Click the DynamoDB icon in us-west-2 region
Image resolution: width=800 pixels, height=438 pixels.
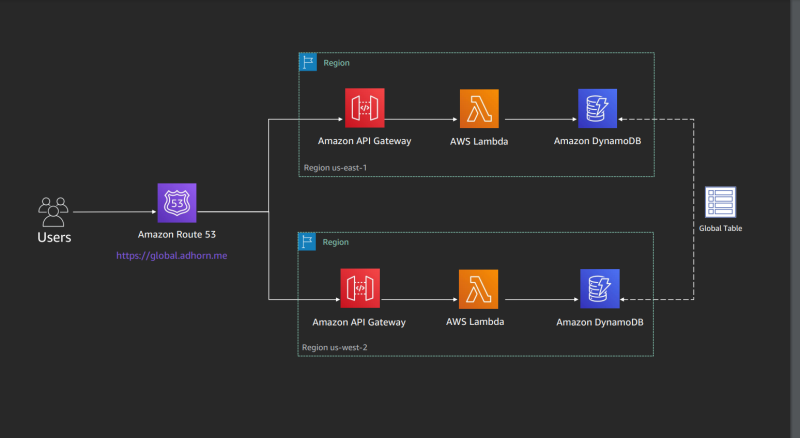(x=598, y=288)
